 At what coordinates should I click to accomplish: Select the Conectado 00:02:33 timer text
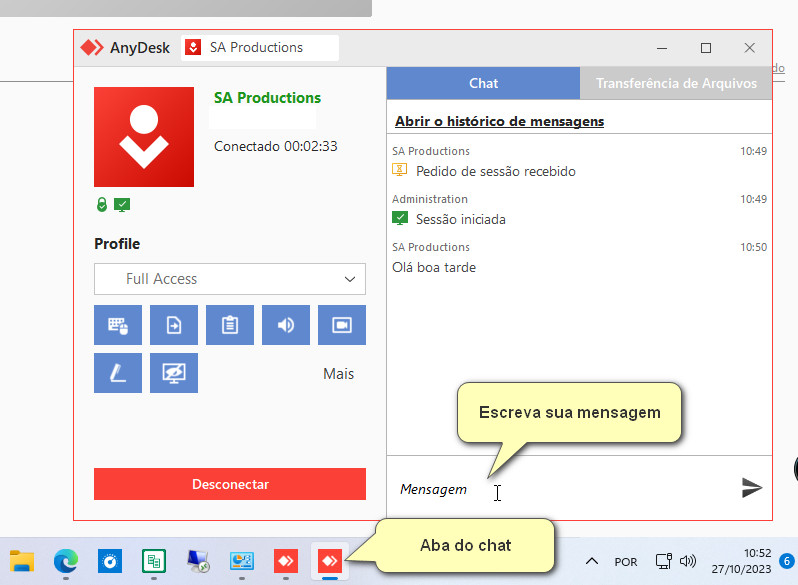(x=275, y=146)
